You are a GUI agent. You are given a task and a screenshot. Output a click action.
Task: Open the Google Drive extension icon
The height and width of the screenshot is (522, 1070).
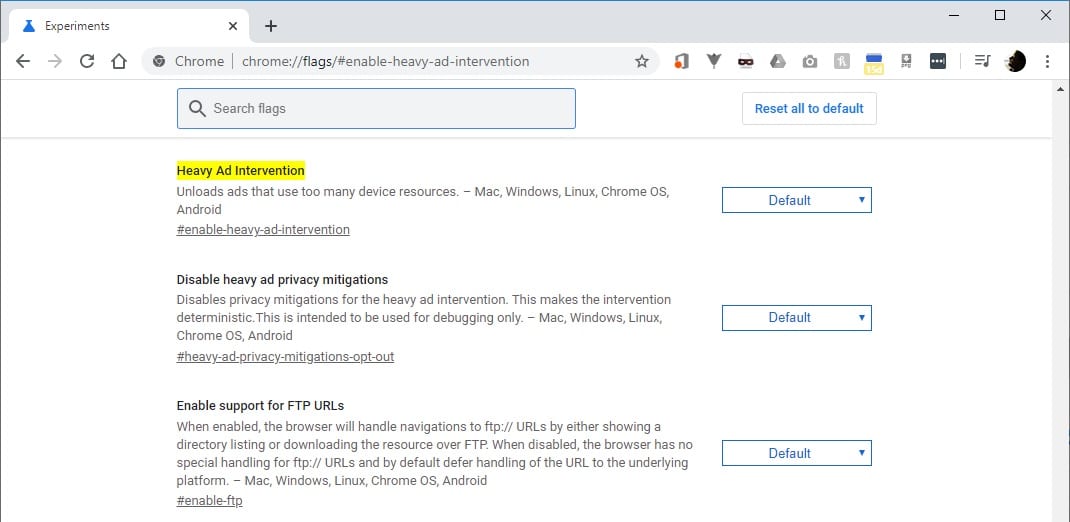[777, 61]
